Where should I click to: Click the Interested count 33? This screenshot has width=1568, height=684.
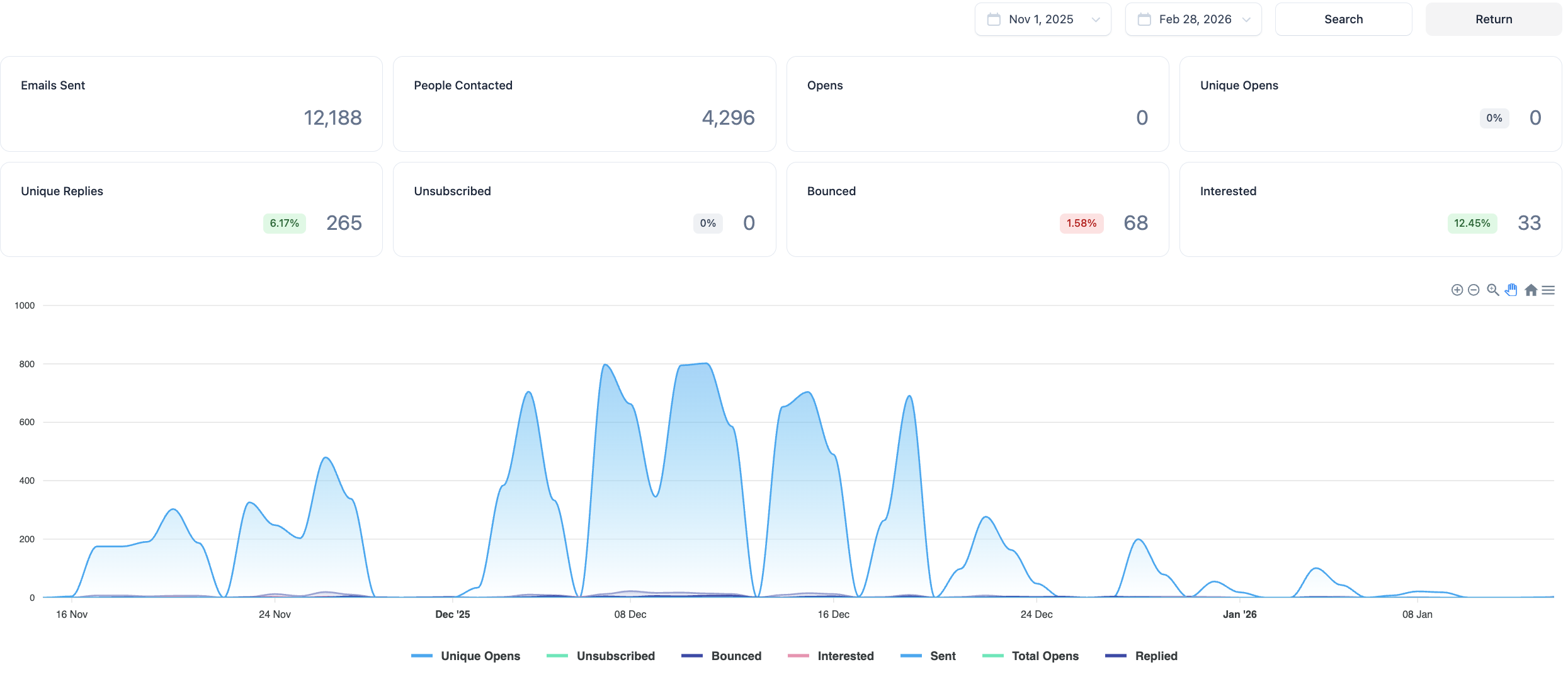(1530, 223)
